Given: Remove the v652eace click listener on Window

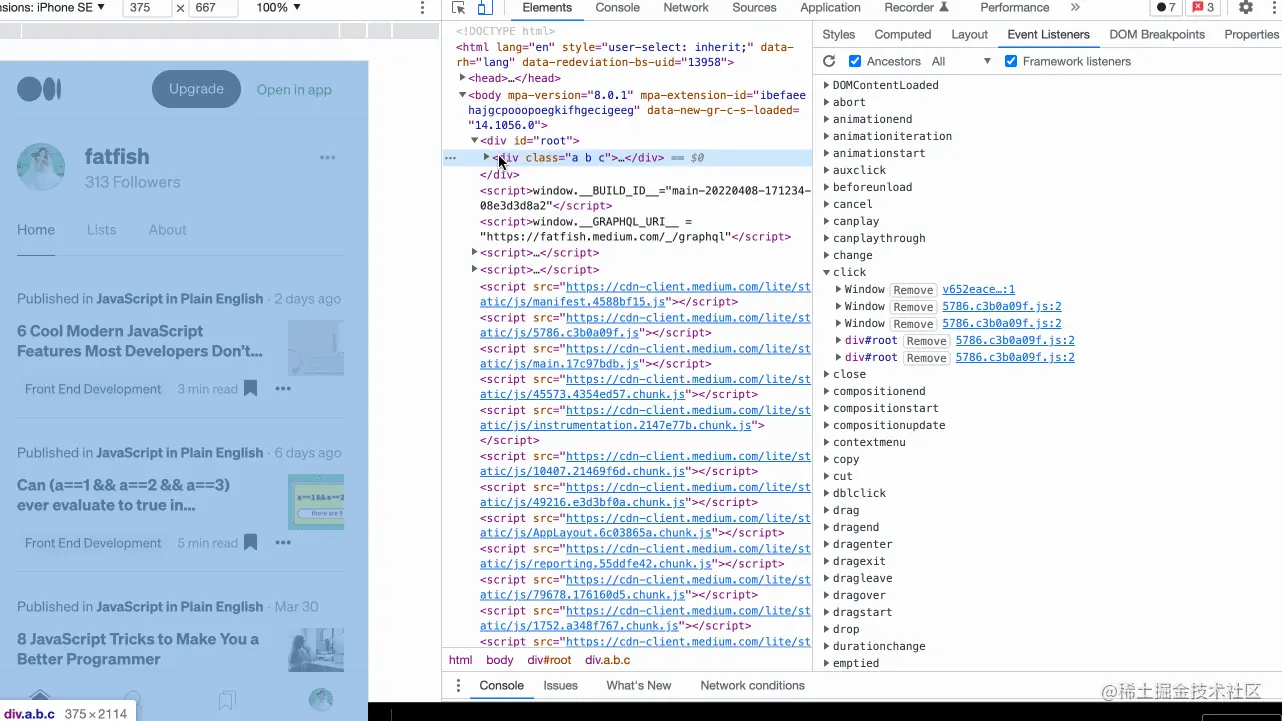Looking at the screenshot, I should [x=913, y=290].
